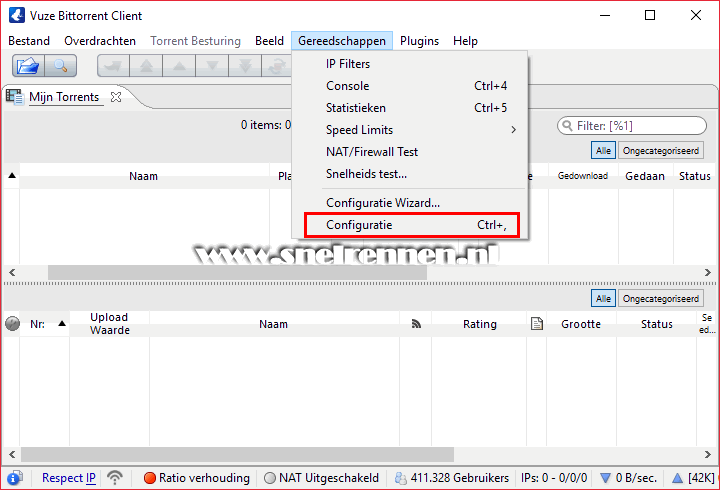720x490 pixels.
Task: Sort by lower Status column header
Action: 657,324
